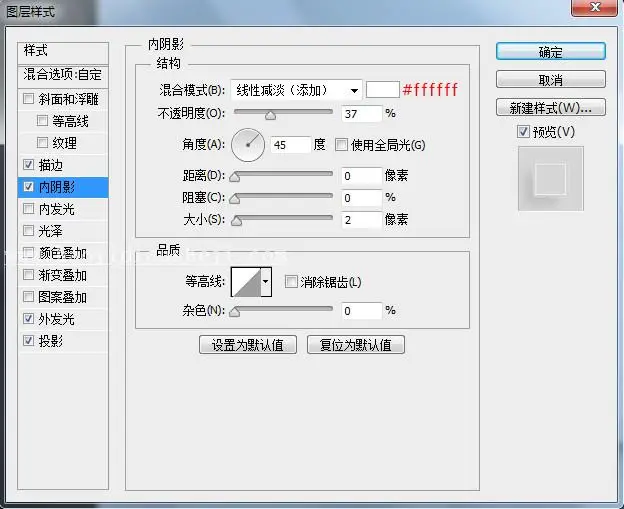Switch to the 渐变叠加 settings panel
Viewport: 624px width, 509px height.
62,275
